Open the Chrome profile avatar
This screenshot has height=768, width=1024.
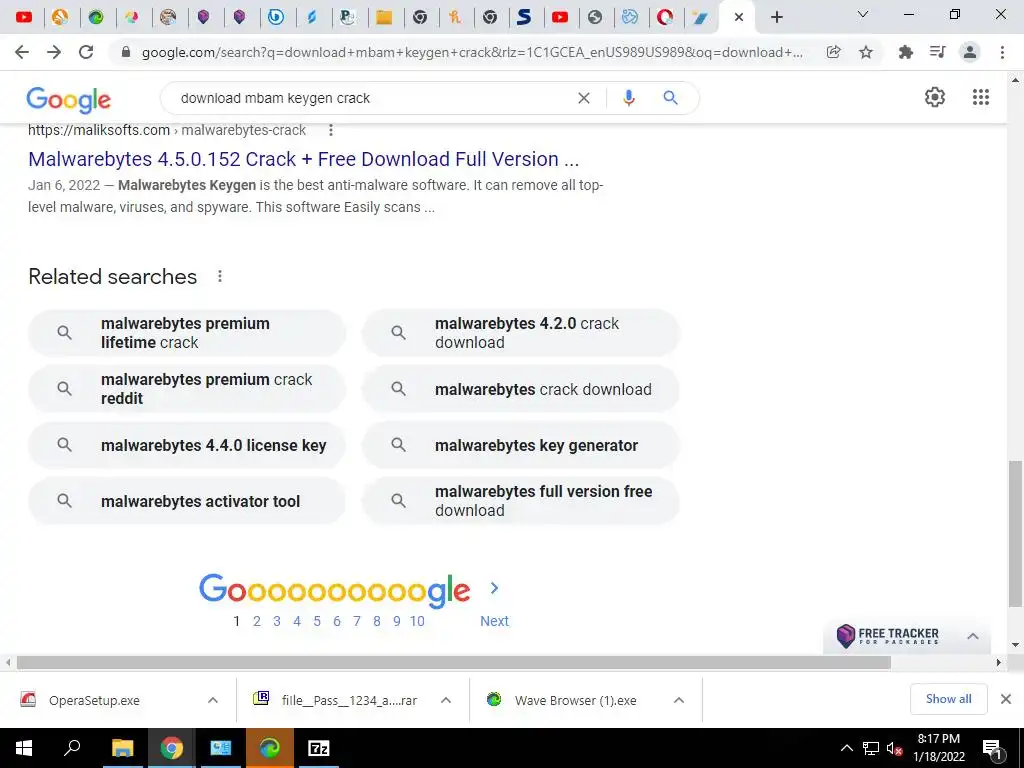(970, 52)
